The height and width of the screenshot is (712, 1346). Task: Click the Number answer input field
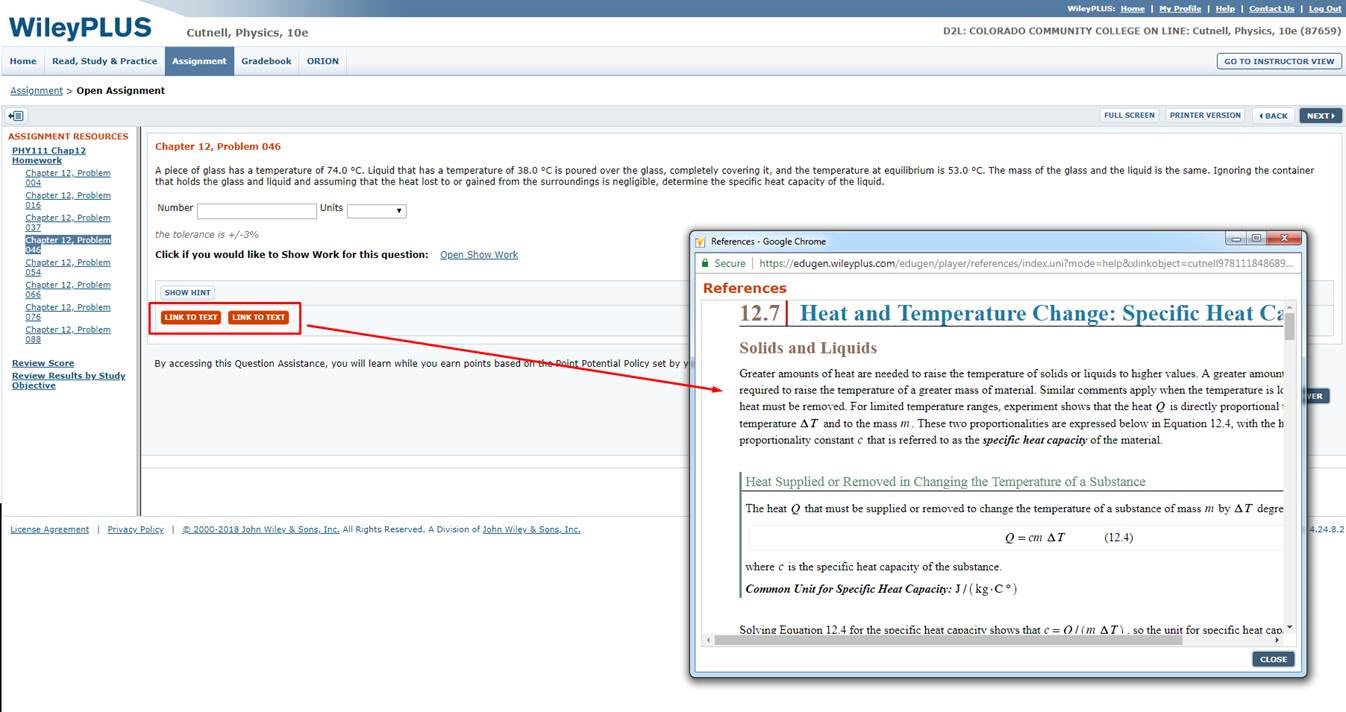pyautogui.click(x=257, y=211)
